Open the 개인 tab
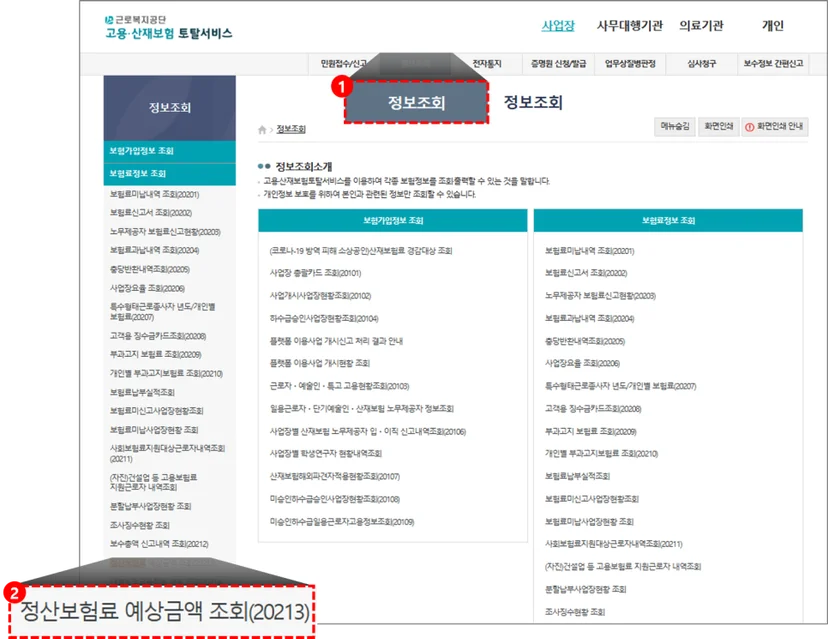 click(773, 25)
